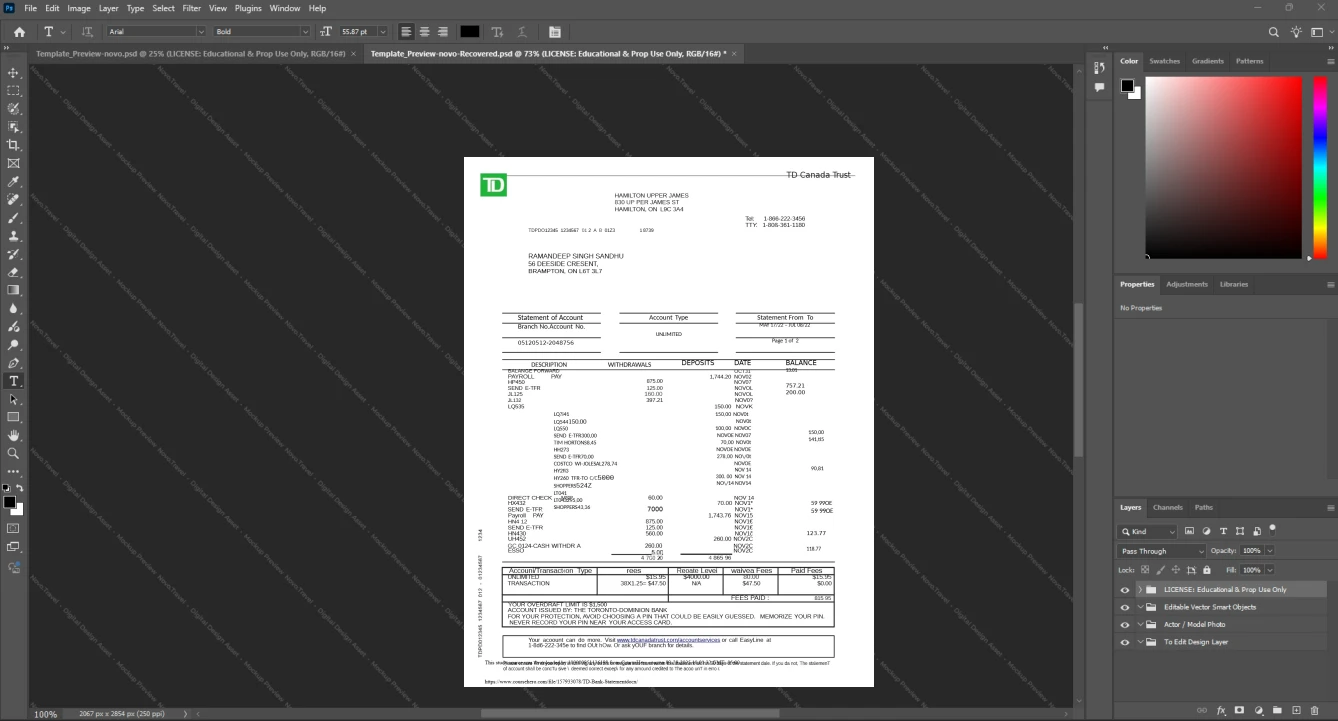Open the Pass Through blend mode dropdown
1338x721 pixels.
point(1162,551)
